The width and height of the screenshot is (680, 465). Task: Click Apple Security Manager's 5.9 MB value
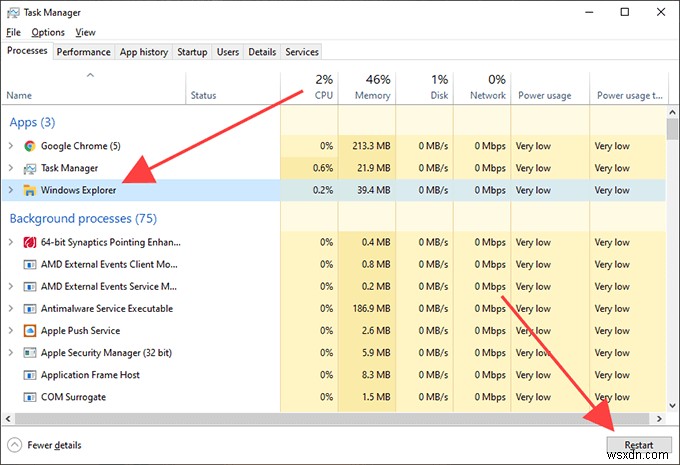pos(376,353)
